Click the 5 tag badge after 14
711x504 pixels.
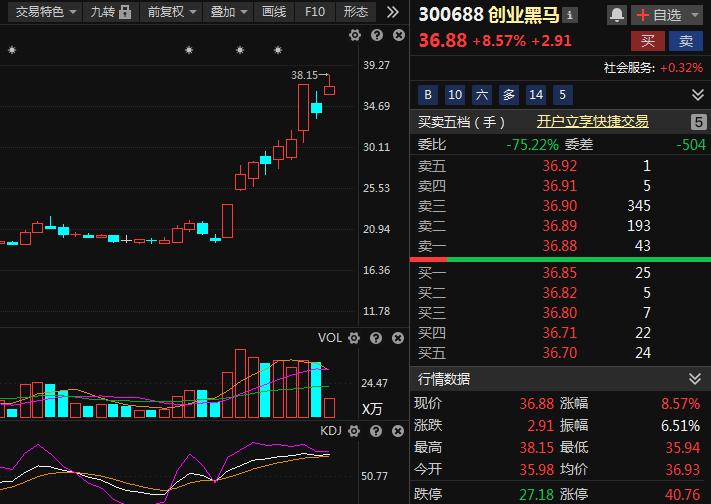coord(563,95)
